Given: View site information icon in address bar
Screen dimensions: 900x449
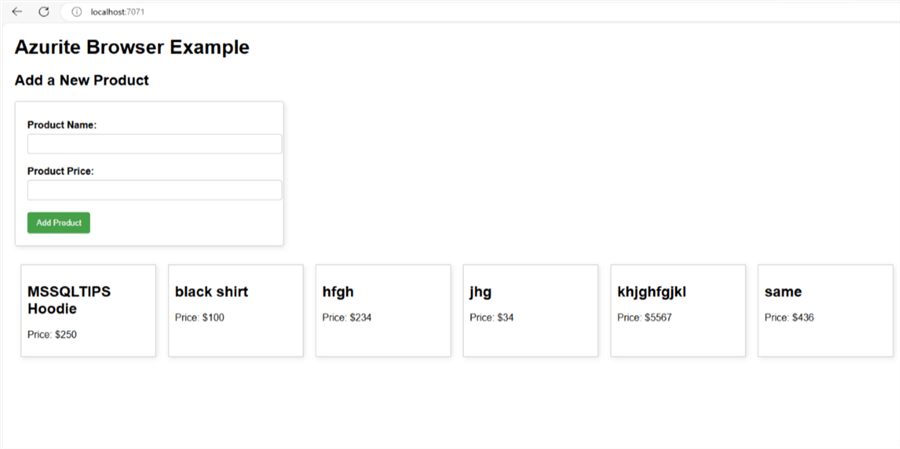Looking at the screenshot, I should [76, 11].
